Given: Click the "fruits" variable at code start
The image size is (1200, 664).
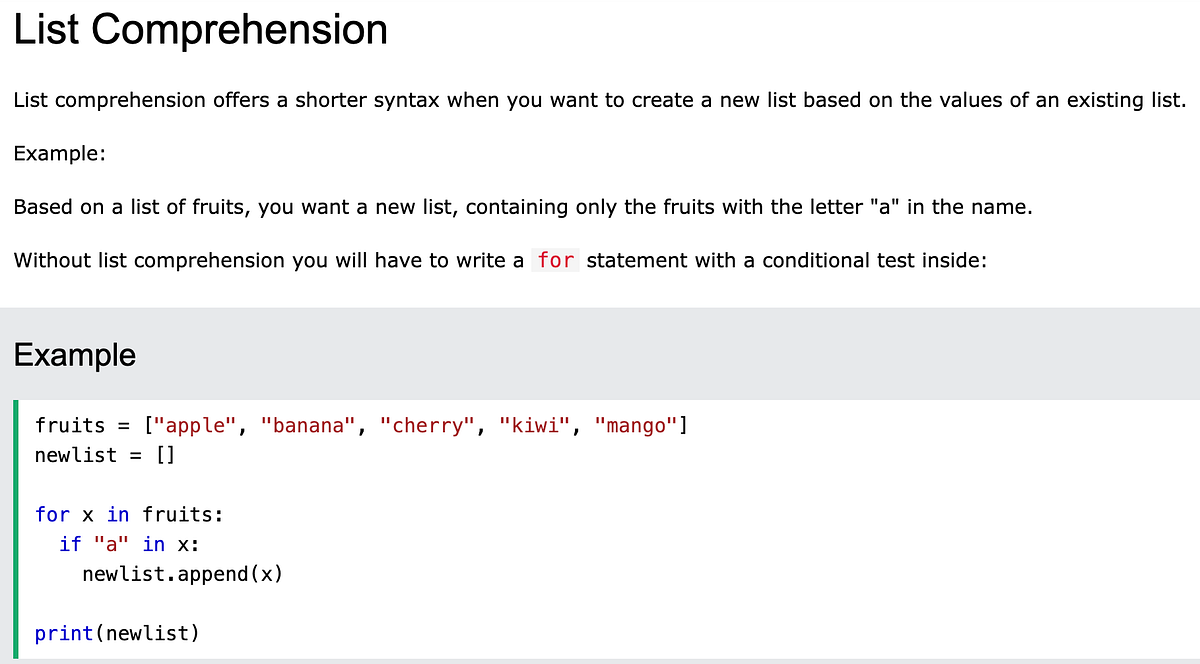Looking at the screenshot, I should click(70, 426).
